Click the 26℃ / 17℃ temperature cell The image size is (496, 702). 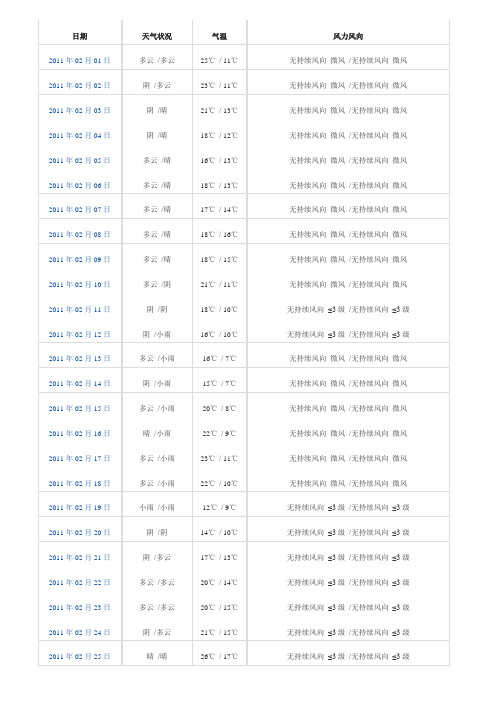(x=219, y=656)
